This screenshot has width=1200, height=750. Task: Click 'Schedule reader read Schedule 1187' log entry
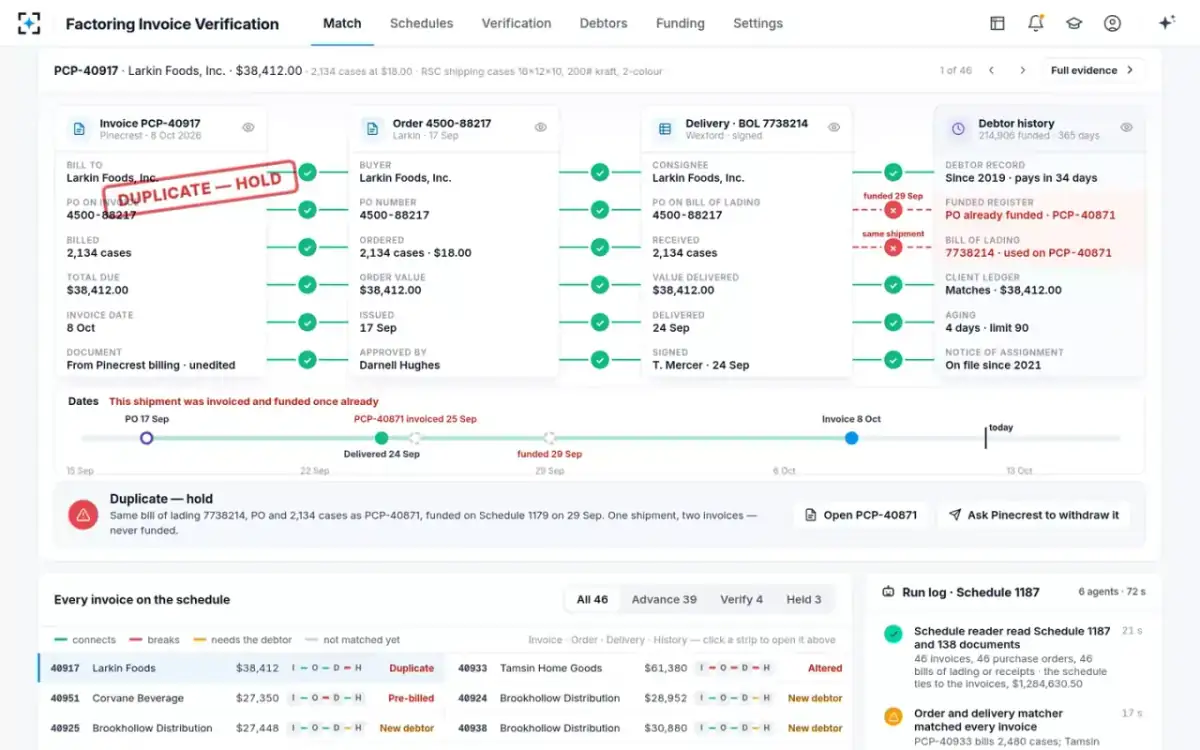tap(1012, 638)
